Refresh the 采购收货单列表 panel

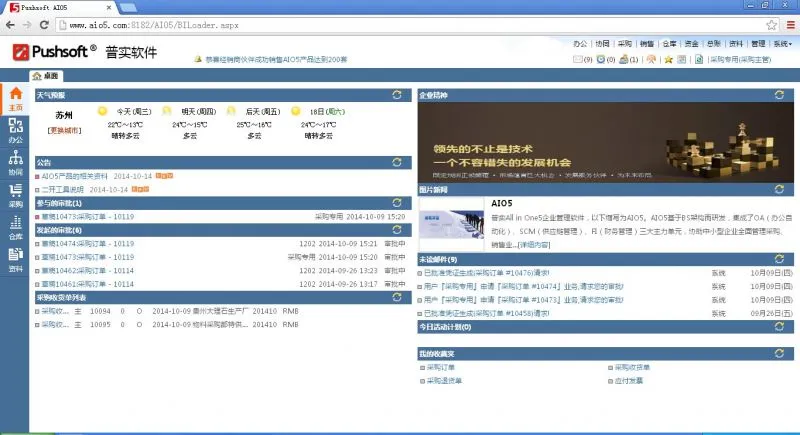396,297
